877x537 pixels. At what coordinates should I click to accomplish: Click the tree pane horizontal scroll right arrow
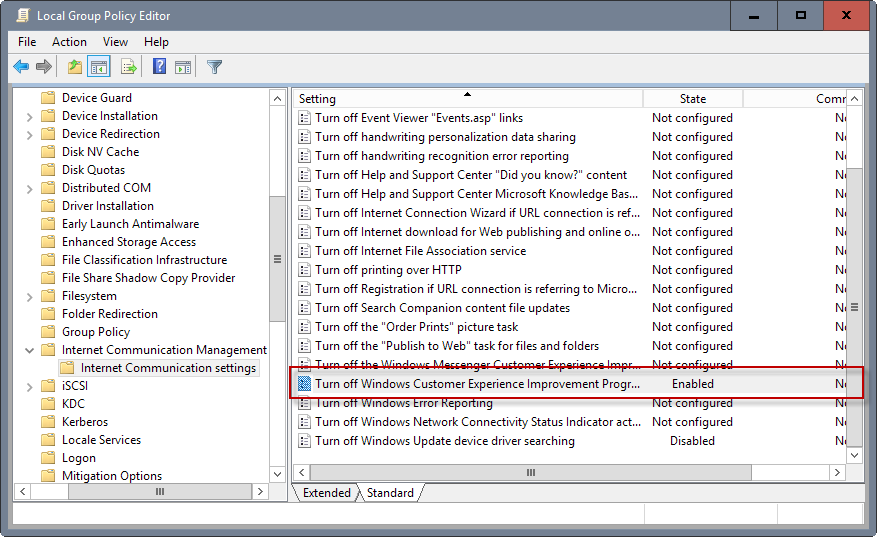click(260, 492)
